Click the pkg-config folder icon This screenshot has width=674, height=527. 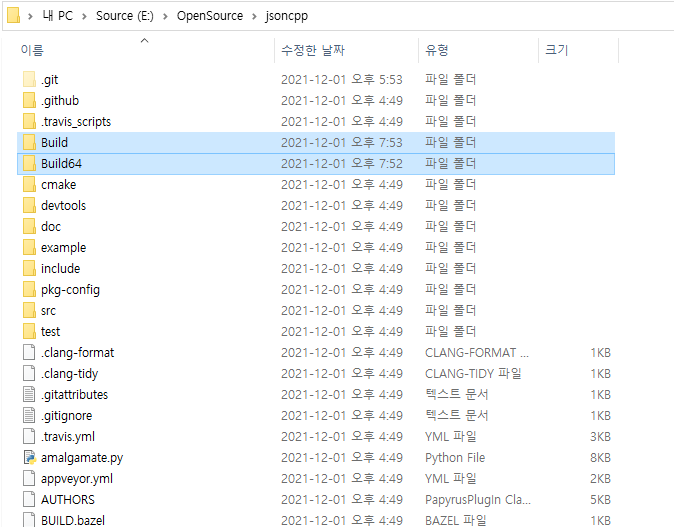tap(29, 289)
